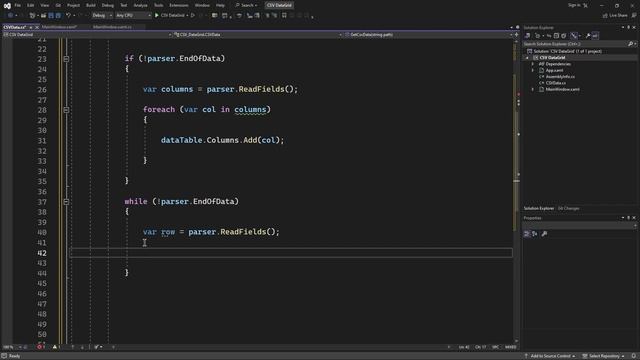This screenshot has width=640, height=360.
Task: Collapse the if block at line 23
Action: (x=66, y=59)
